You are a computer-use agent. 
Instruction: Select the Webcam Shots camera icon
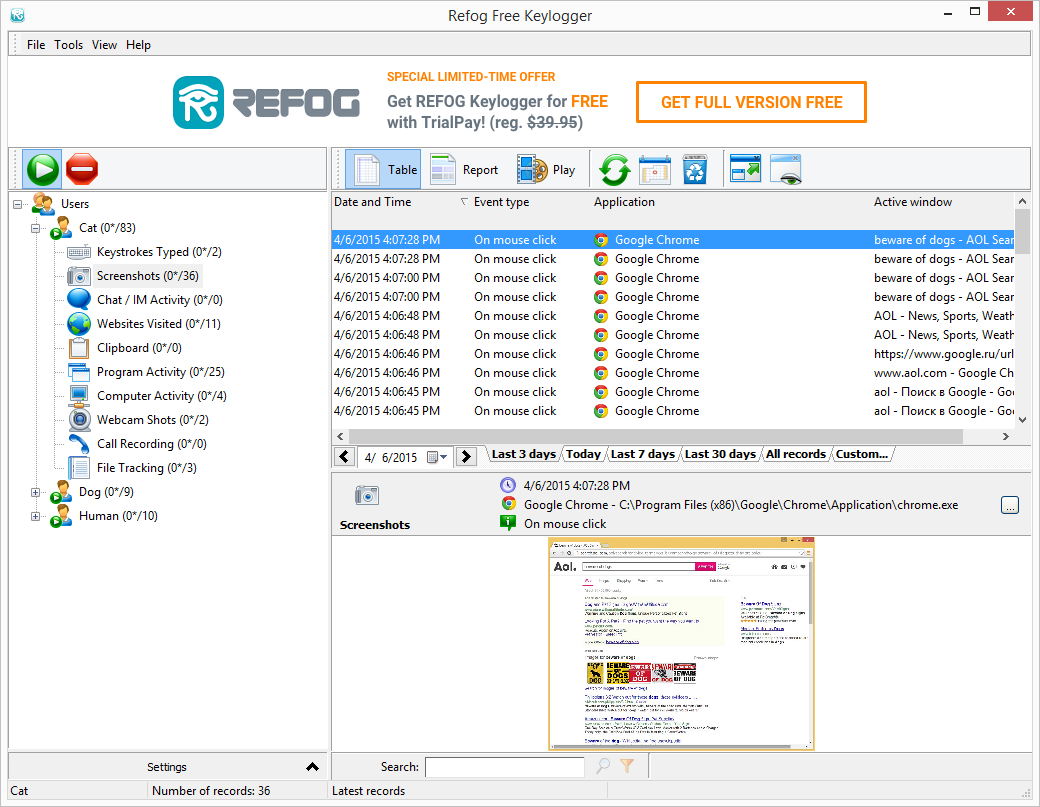click(x=79, y=420)
